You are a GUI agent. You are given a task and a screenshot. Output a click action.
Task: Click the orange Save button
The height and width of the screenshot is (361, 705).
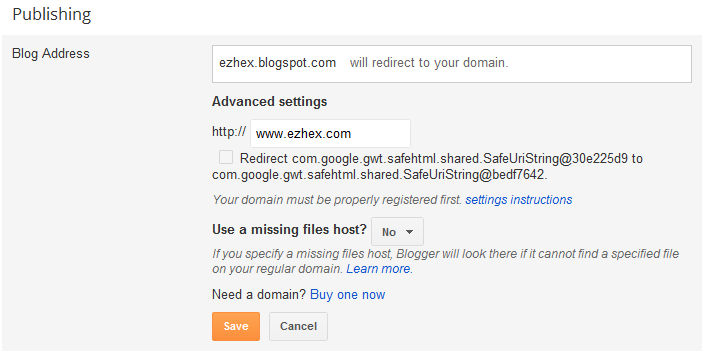(236, 326)
